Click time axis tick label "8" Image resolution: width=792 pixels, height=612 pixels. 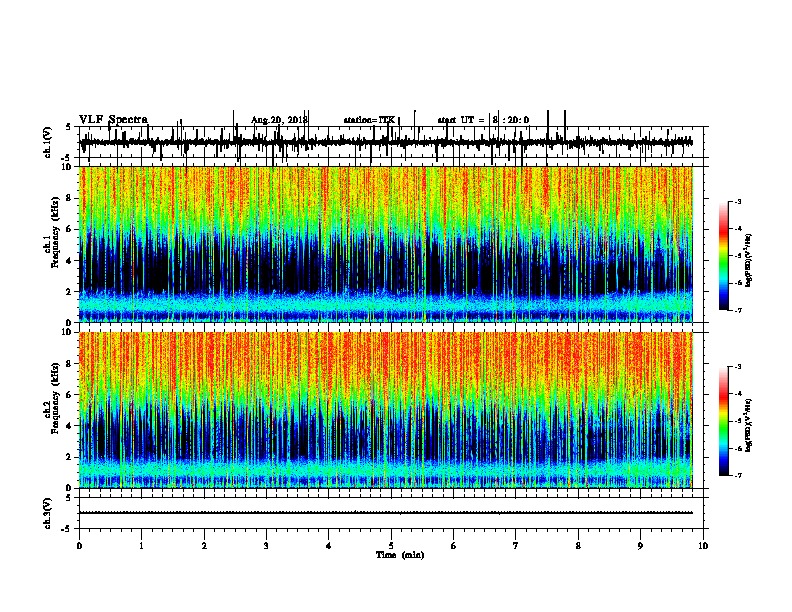pyautogui.click(x=578, y=546)
